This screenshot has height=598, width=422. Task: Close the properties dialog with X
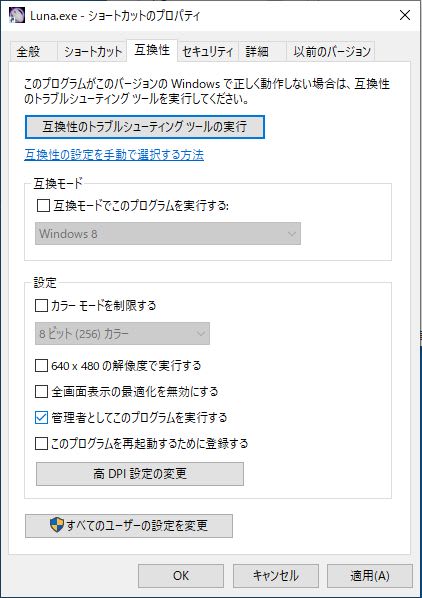(404, 16)
